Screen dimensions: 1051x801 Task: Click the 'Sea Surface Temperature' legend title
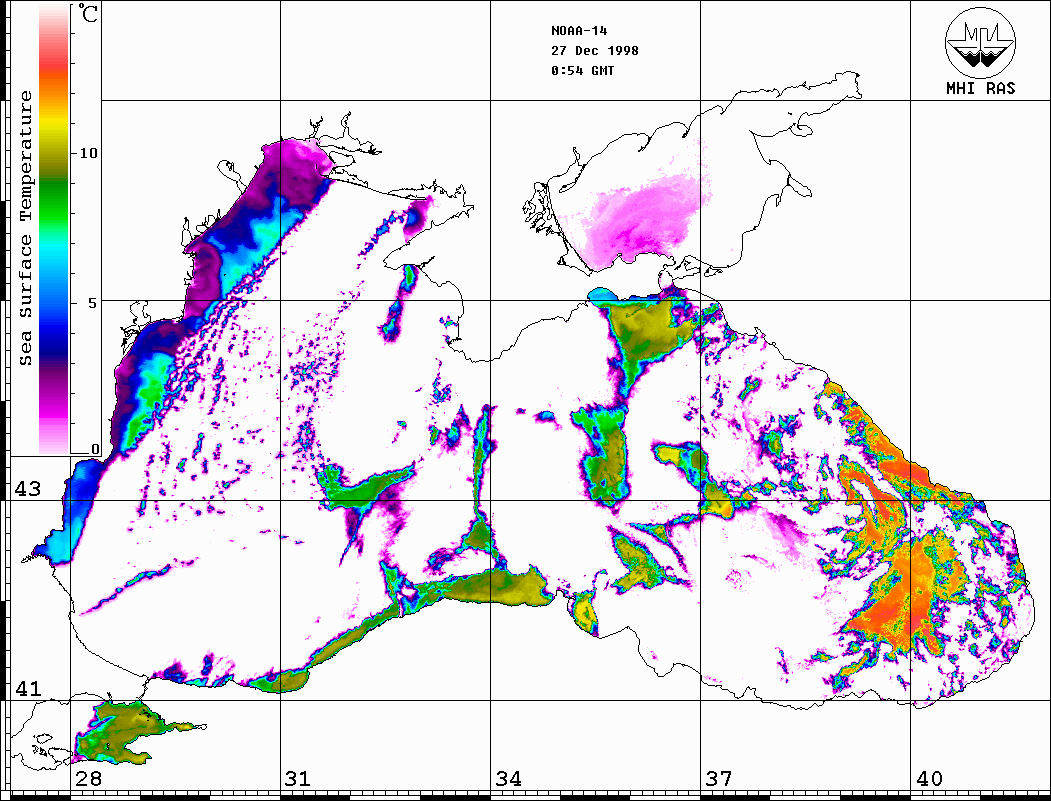point(25,228)
